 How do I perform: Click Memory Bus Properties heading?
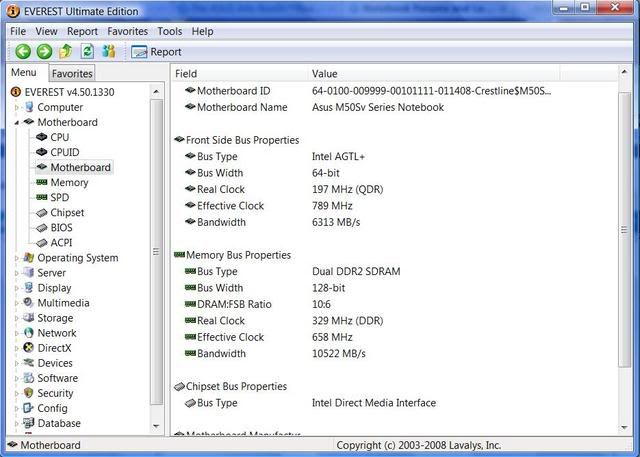click(x=238, y=255)
